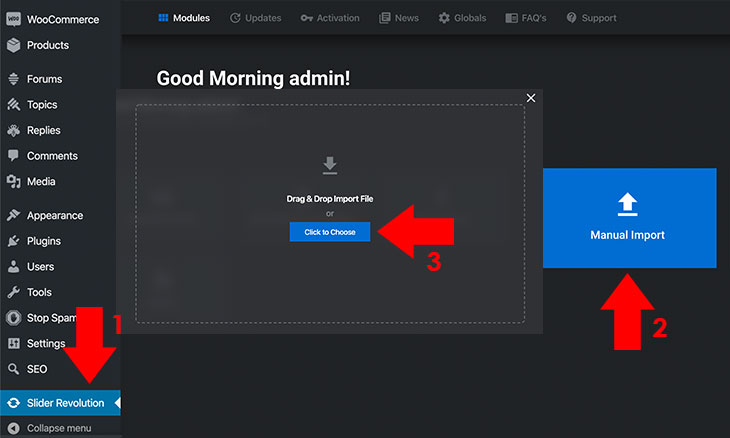Open the FAQ's tab
This screenshot has width=730, height=438.
[526, 18]
